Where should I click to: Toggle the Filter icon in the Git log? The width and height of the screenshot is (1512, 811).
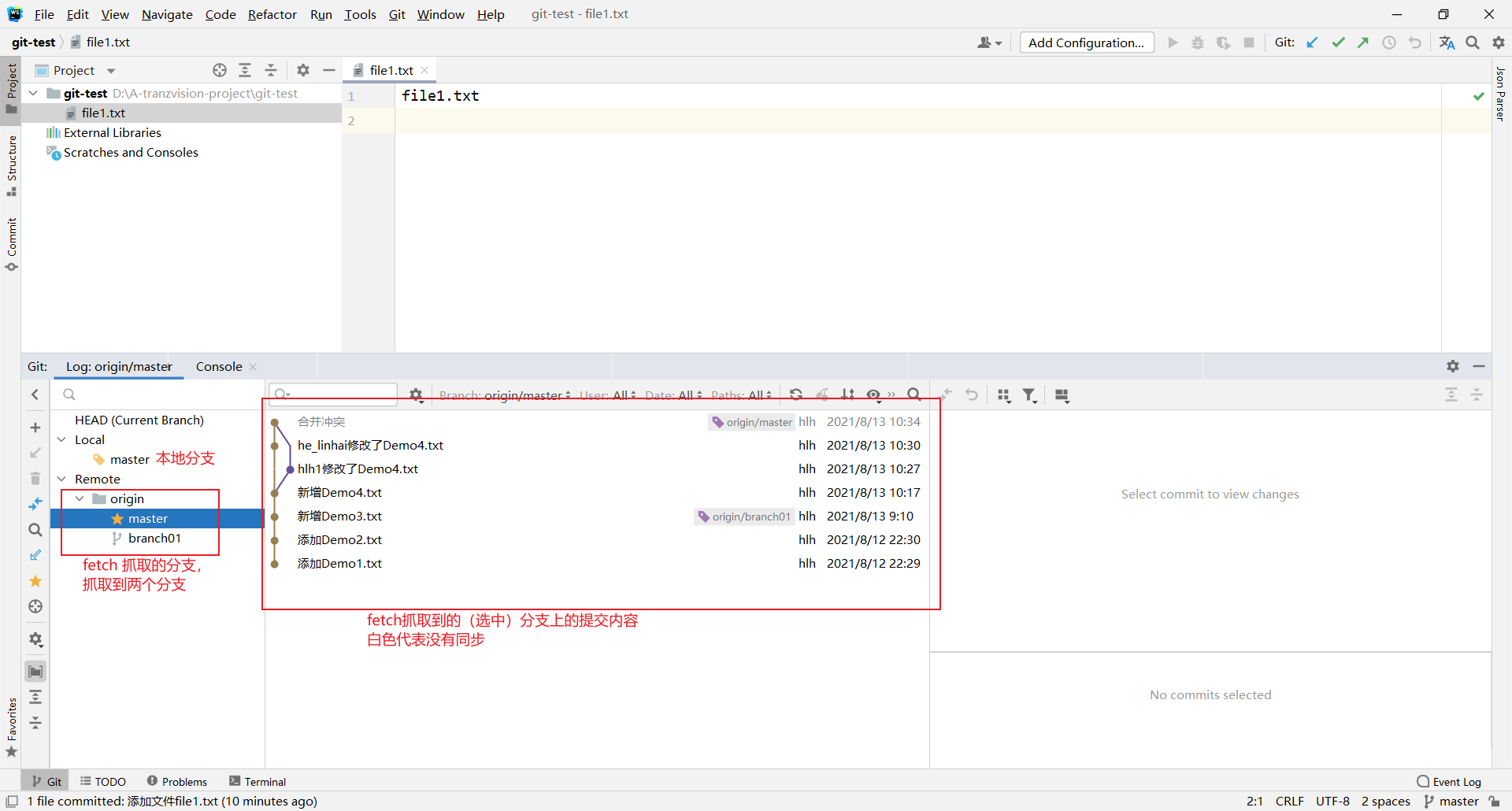coord(1029,394)
